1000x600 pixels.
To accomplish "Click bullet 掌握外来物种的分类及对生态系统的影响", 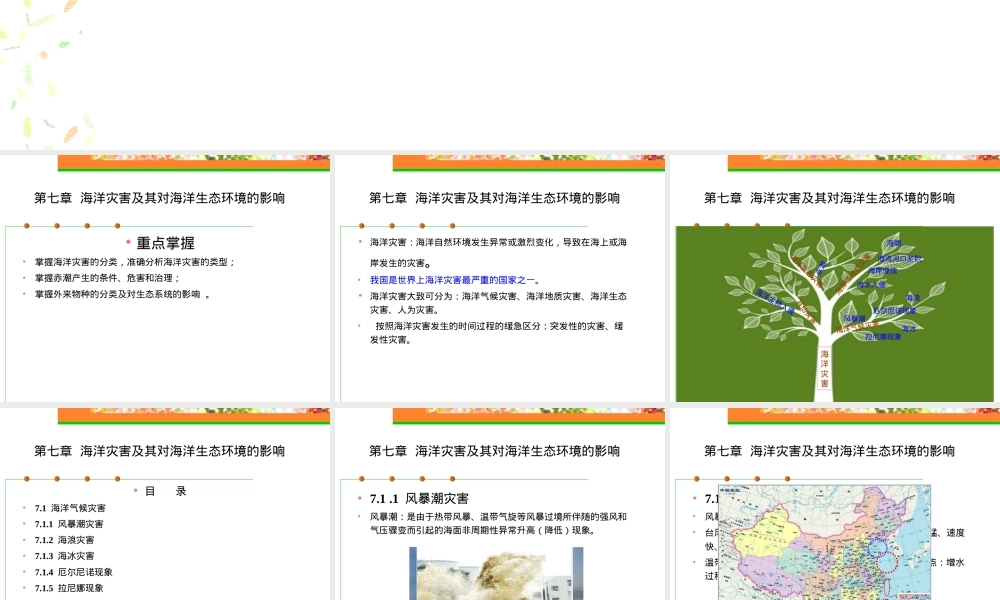I will [122, 294].
